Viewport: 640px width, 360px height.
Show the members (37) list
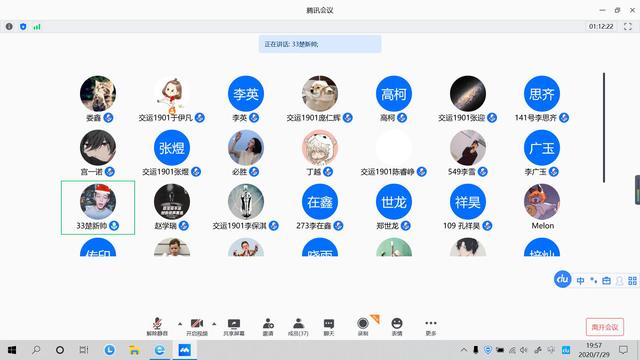pyautogui.click(x=298, y=327)
